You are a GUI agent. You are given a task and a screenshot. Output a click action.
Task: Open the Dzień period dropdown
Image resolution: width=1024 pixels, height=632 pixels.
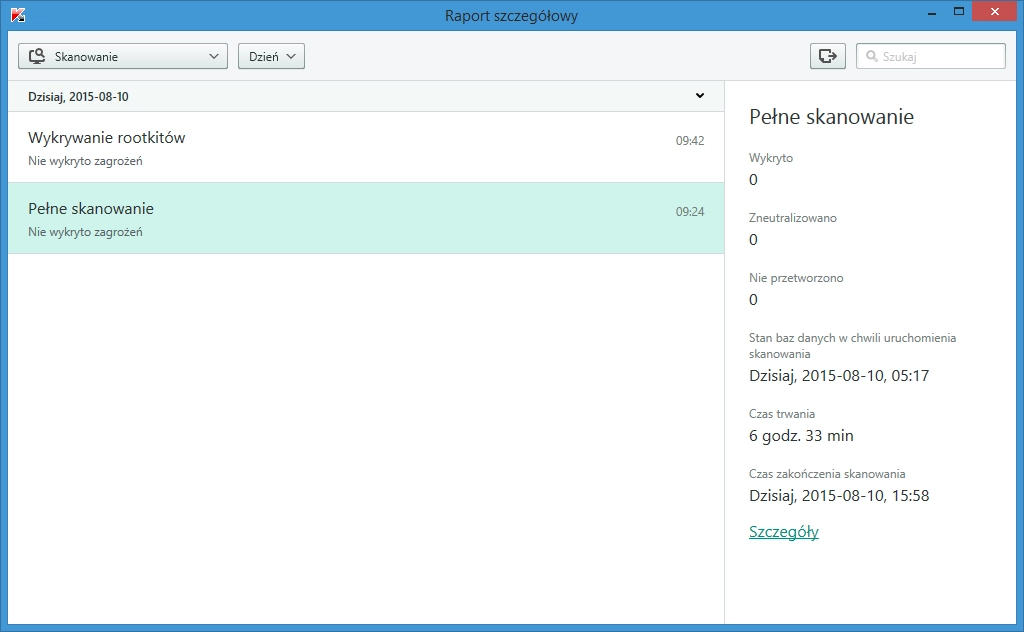point(271,56)
